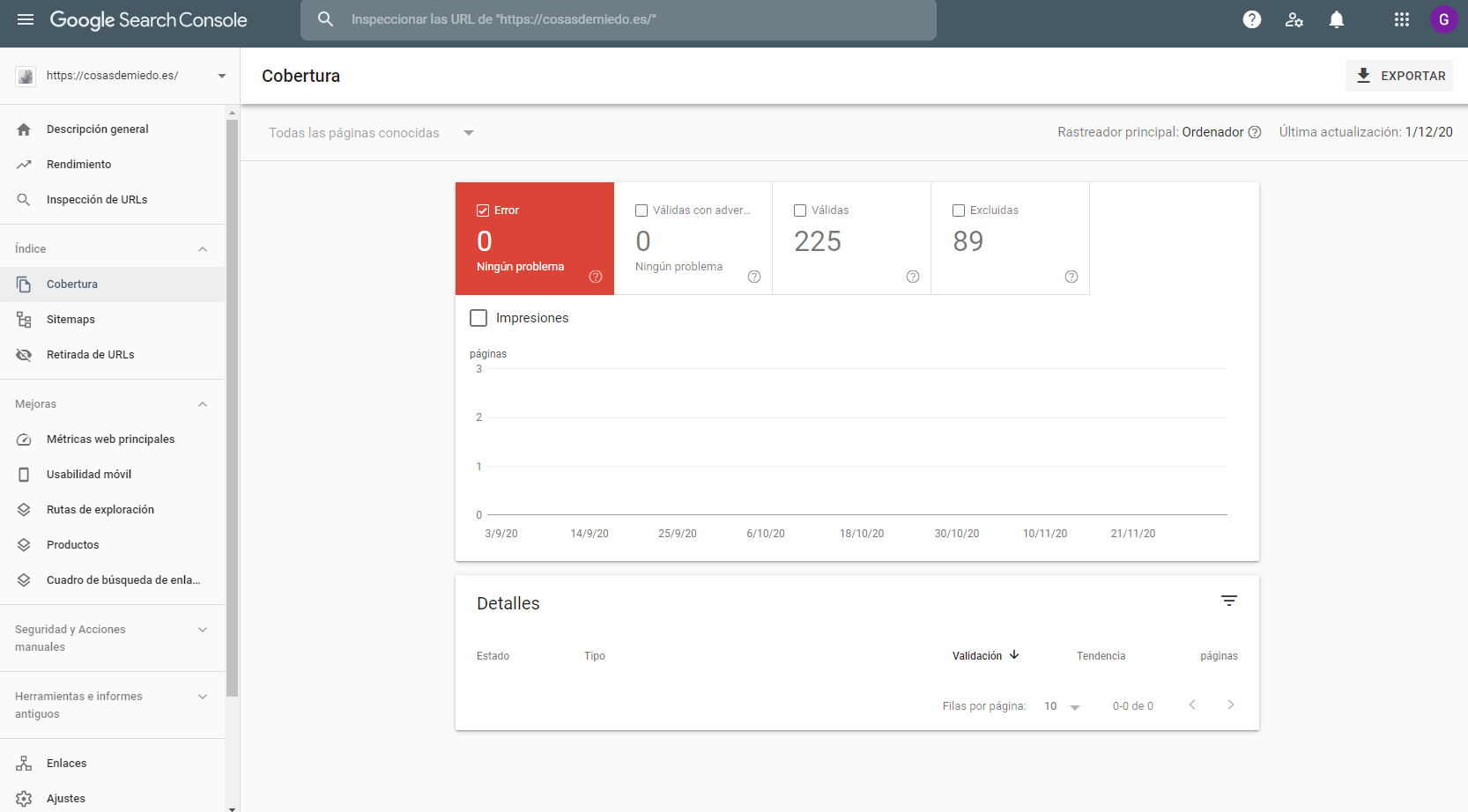Open the rows per page dropdown

tap(1062, 706)
